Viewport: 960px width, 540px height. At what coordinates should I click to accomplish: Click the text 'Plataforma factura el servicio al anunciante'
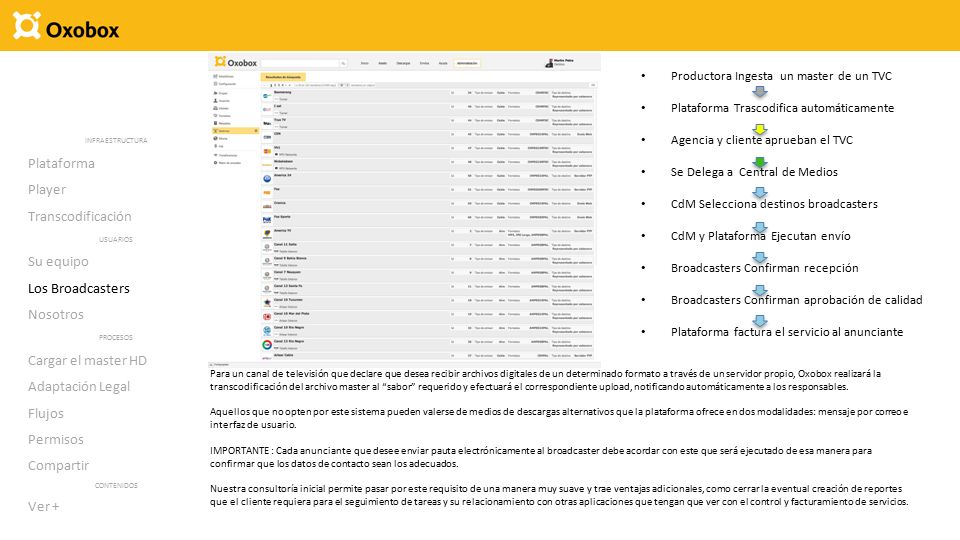(787, 332)
